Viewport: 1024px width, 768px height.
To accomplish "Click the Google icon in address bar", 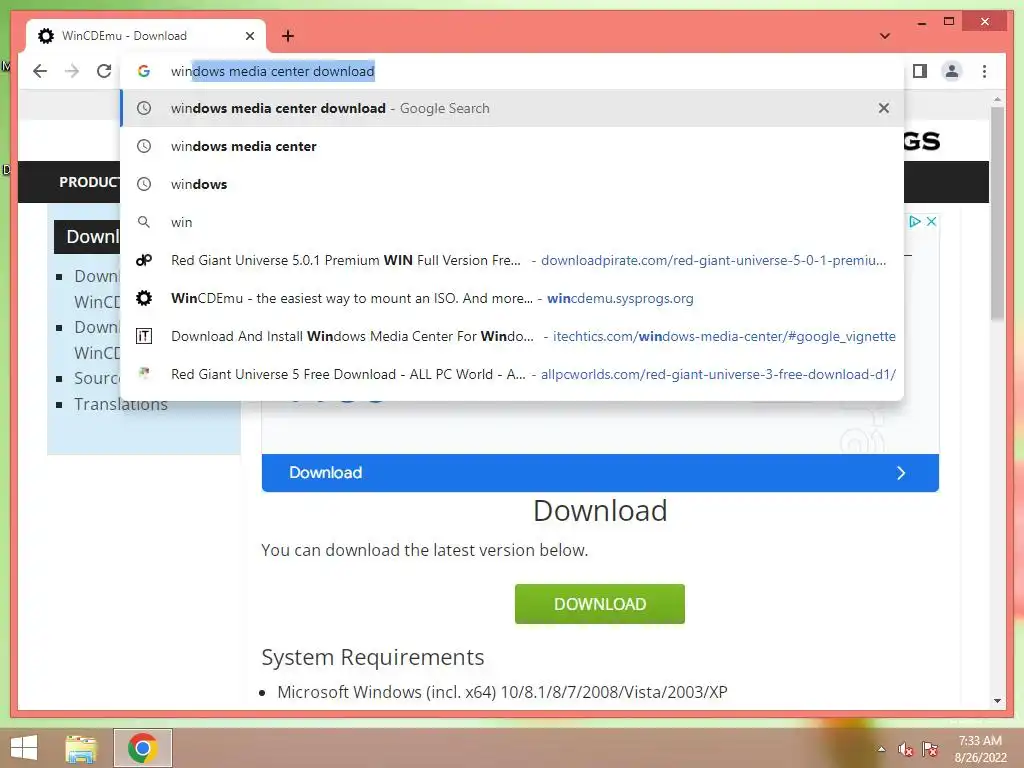I will point(144,71).
